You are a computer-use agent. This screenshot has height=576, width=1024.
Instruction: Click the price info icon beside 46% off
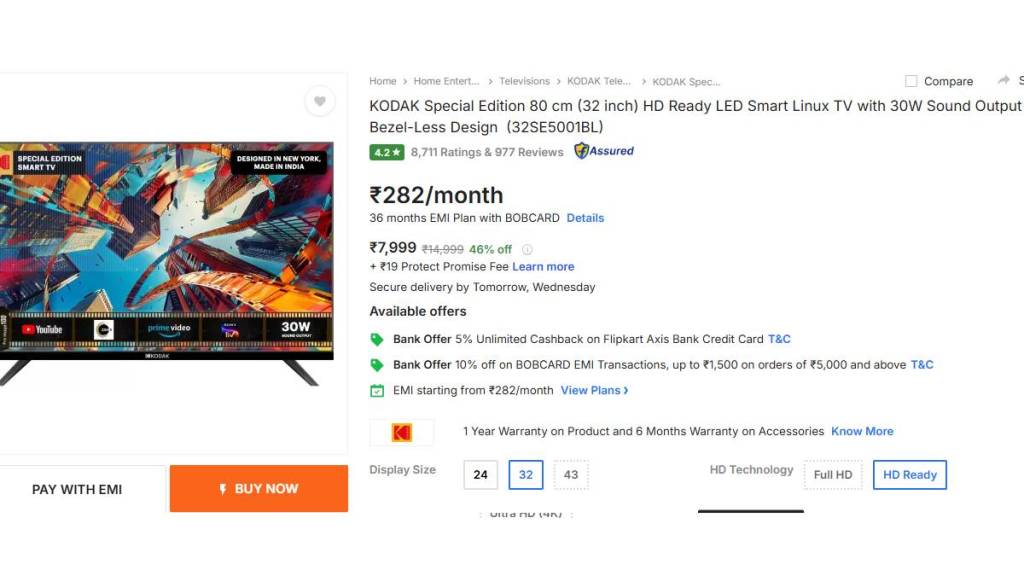(x=527, y=250)
